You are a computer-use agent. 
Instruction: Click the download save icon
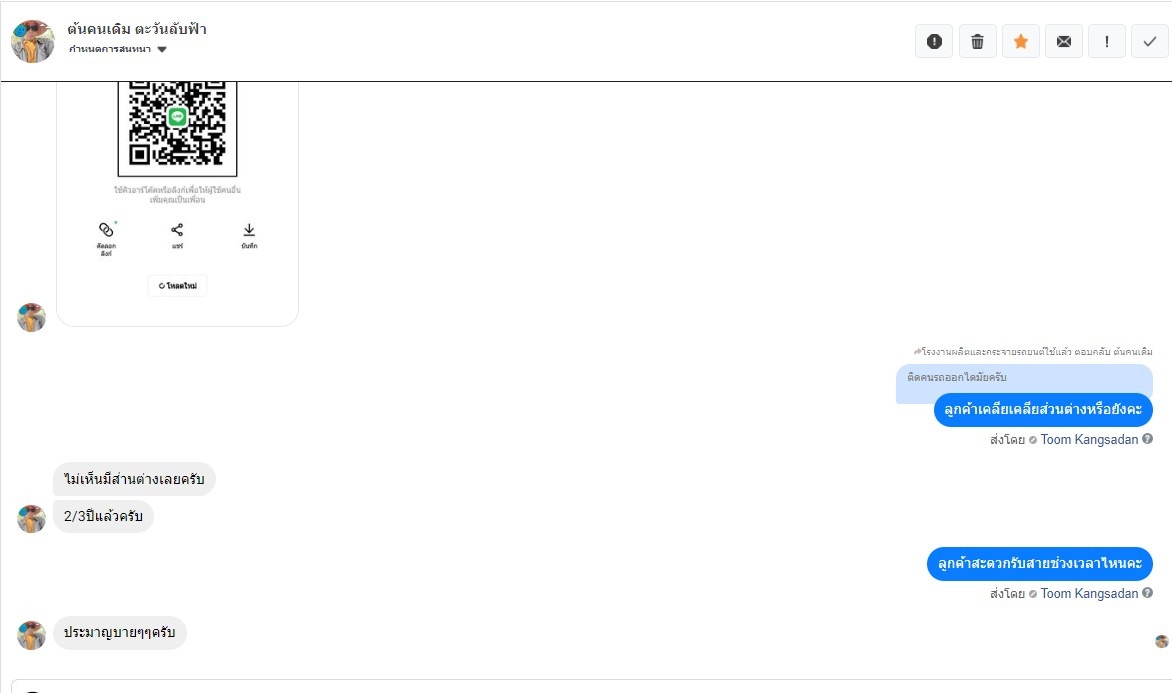click(249, 230)
